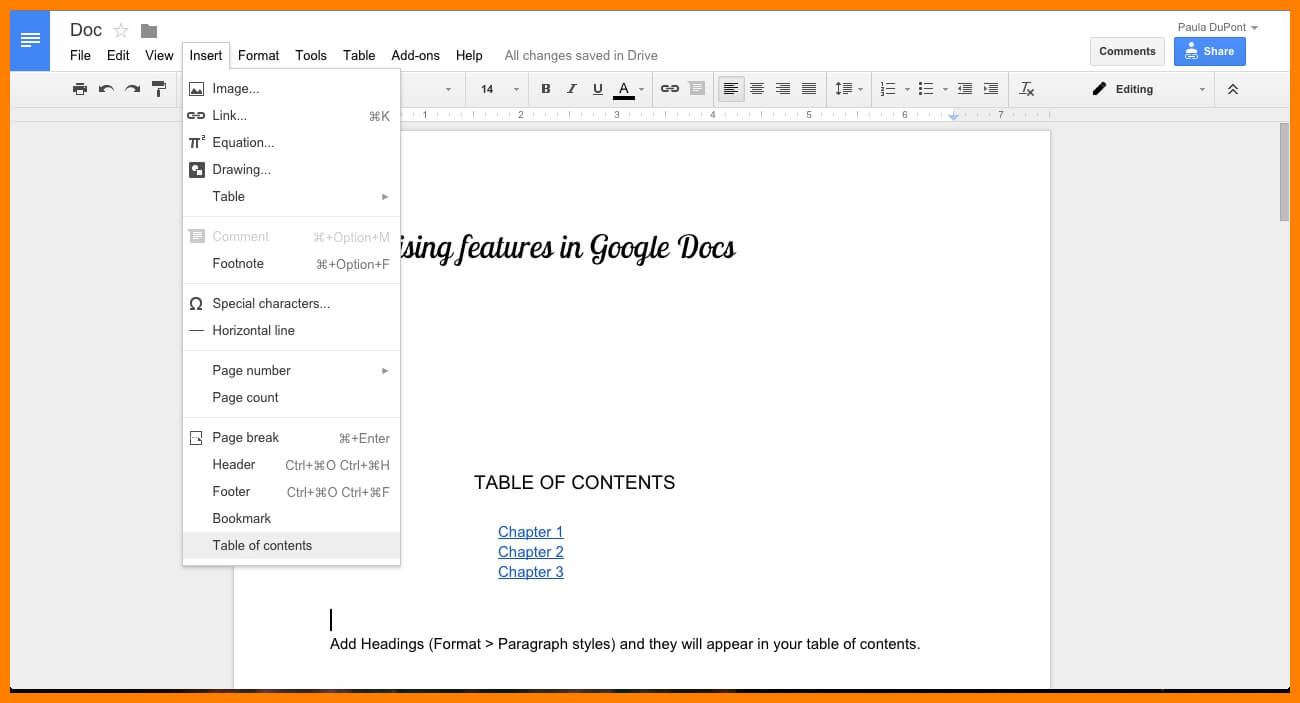This screenshot has height=703, width=1300.
Task: Redo the last undone action
Action: click(132, 89)
